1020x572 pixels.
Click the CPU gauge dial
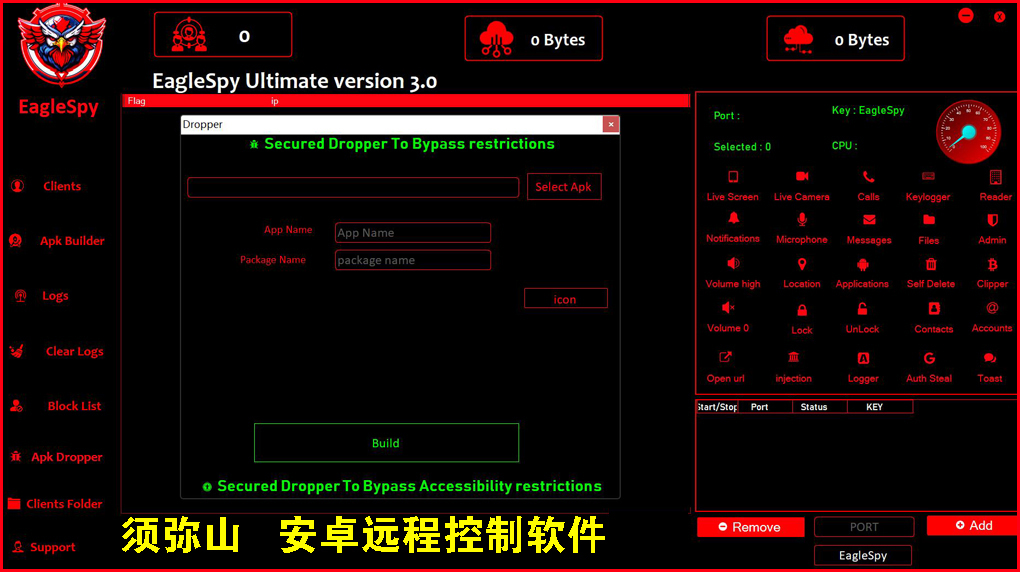coord(968,132)
